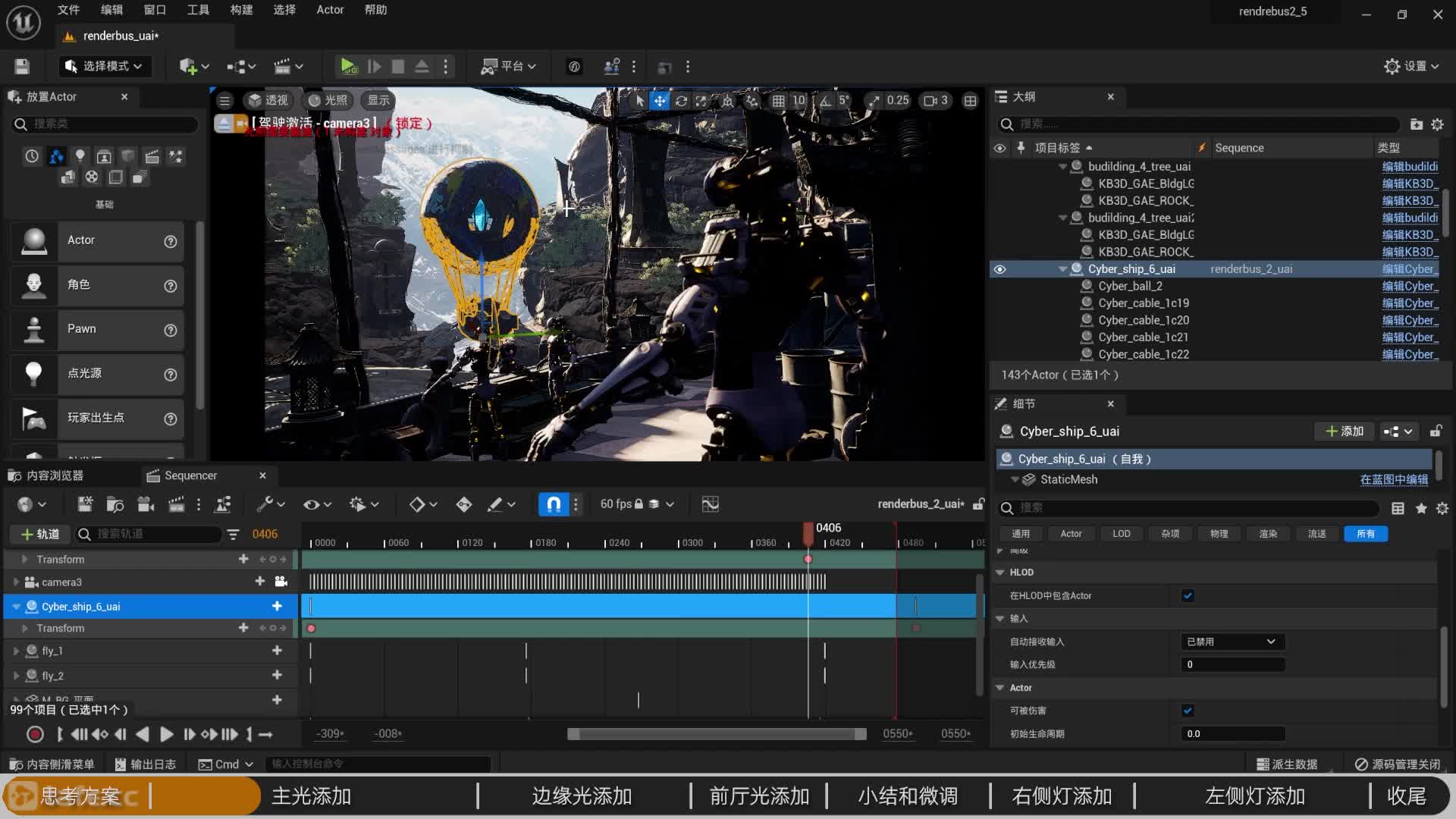Click Sequencer render movie clapperboard icon

(176, 504)
